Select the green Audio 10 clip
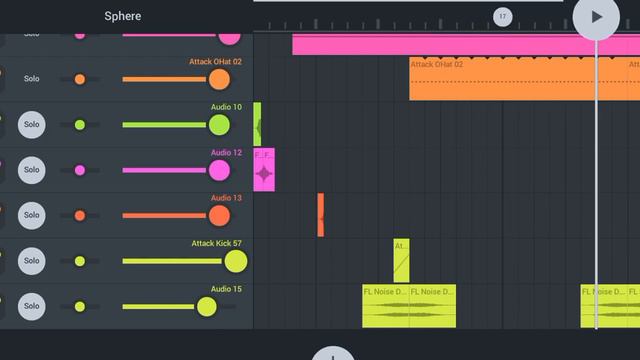Image resolution: width=640 pixels, height=360 pixels. click(x=257, y=124)
